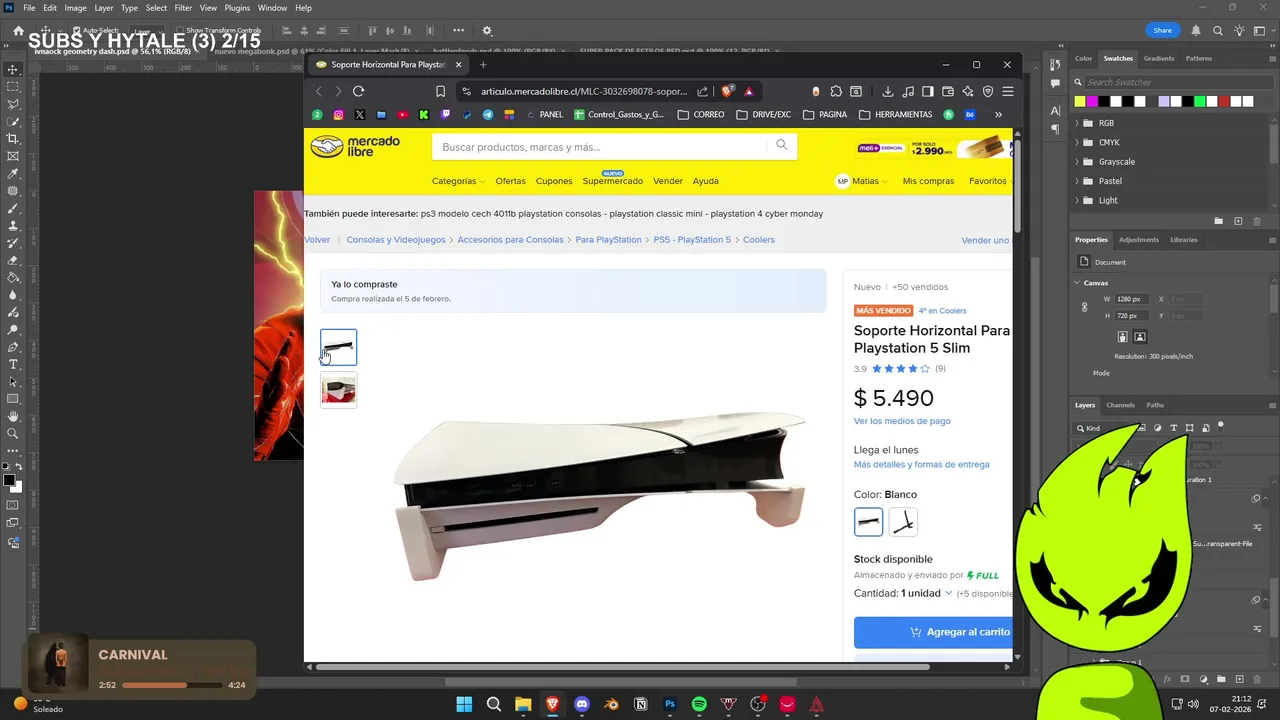Open the Filter menu in Photoshop

tap(183, 8)
